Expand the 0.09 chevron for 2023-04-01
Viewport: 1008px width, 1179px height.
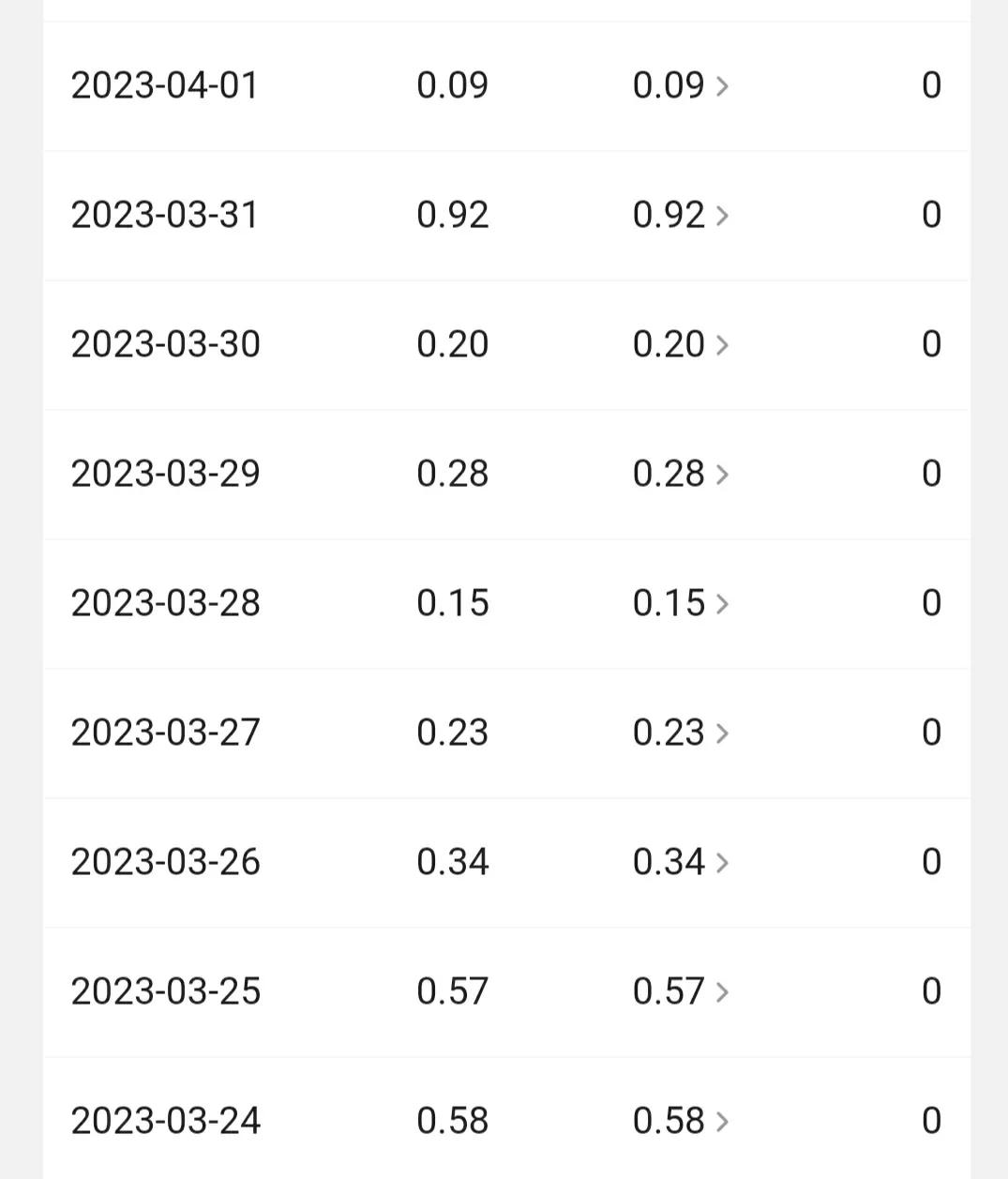(722, 86)
